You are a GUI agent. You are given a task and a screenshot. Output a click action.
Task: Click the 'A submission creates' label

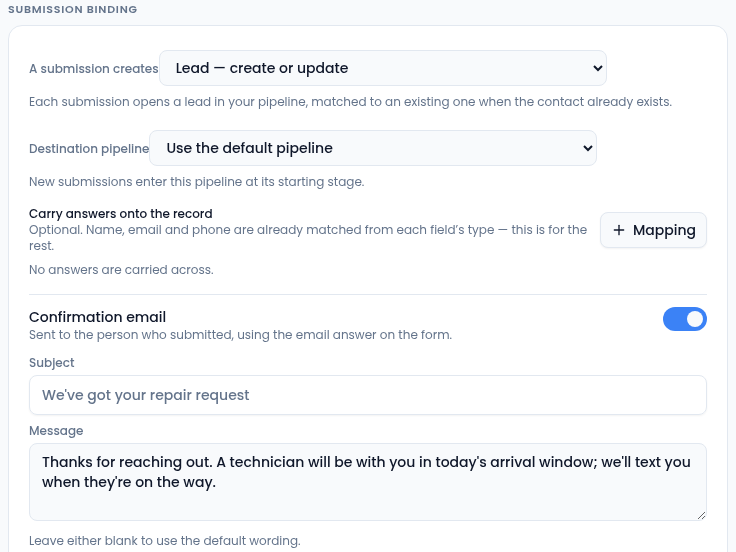[94, 69]
